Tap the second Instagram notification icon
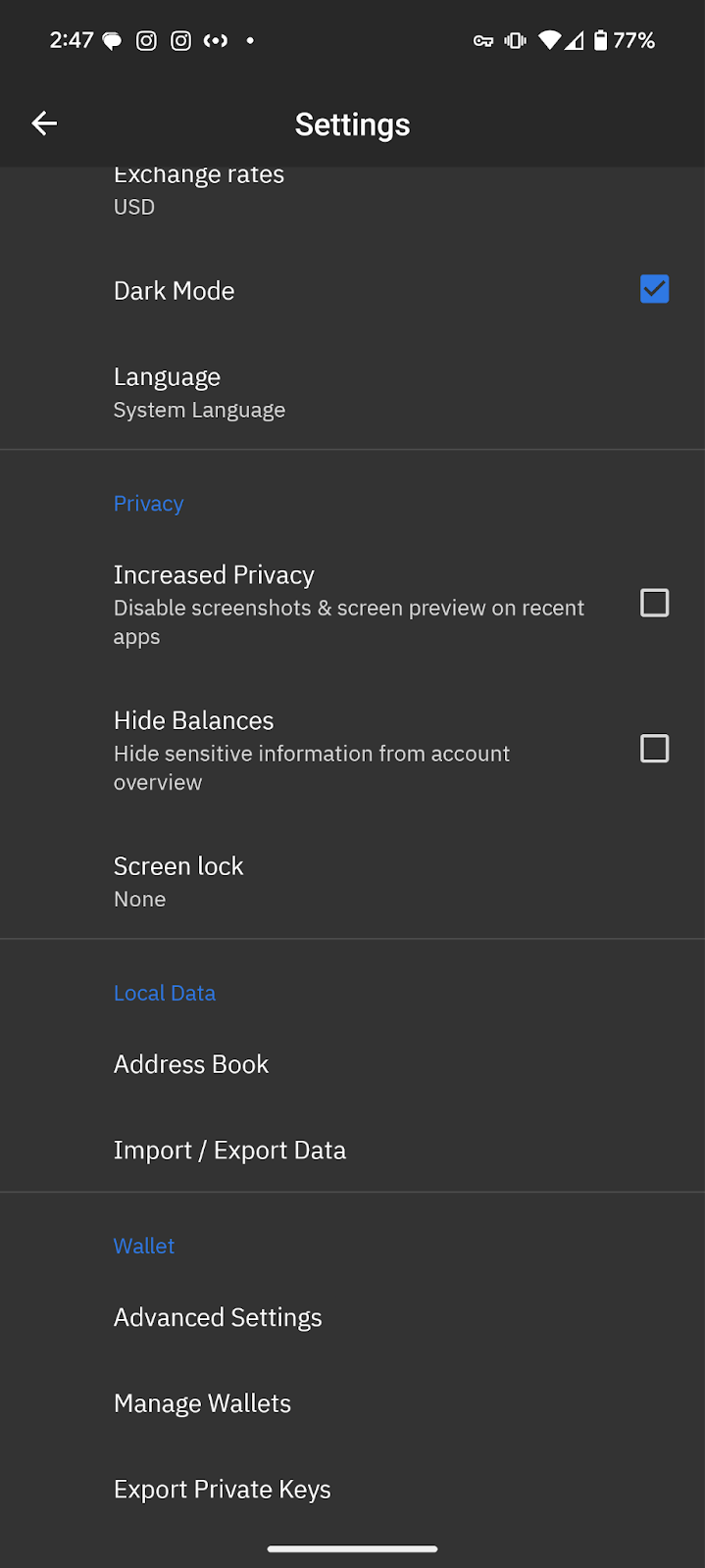This screenshot has width=705, height=1568. (x=180, y=40)
